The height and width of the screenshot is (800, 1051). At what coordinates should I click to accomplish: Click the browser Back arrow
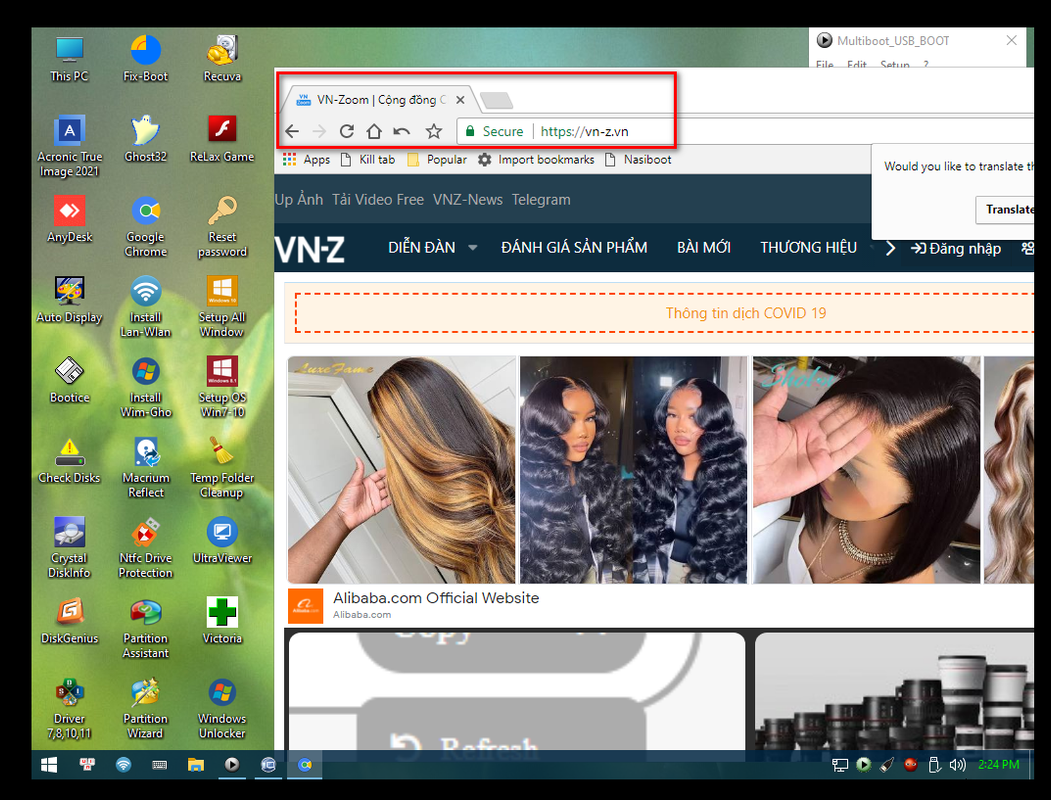pos(292,131)
